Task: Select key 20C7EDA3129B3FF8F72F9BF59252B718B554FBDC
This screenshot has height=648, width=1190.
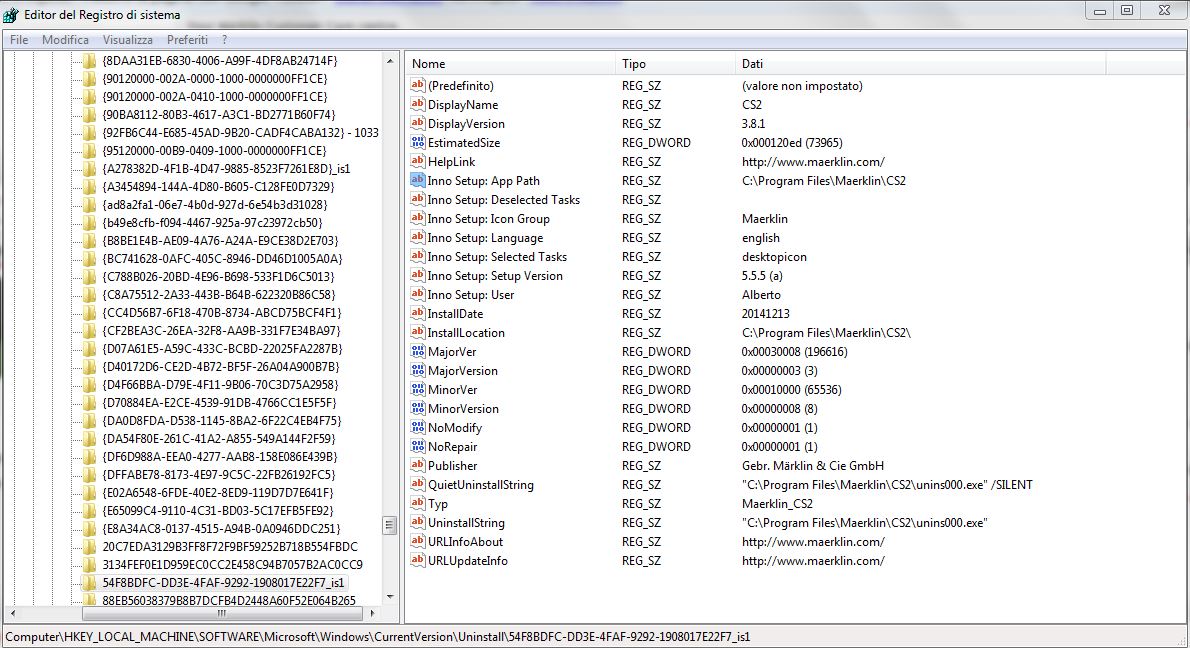Action: coord(230,546)
